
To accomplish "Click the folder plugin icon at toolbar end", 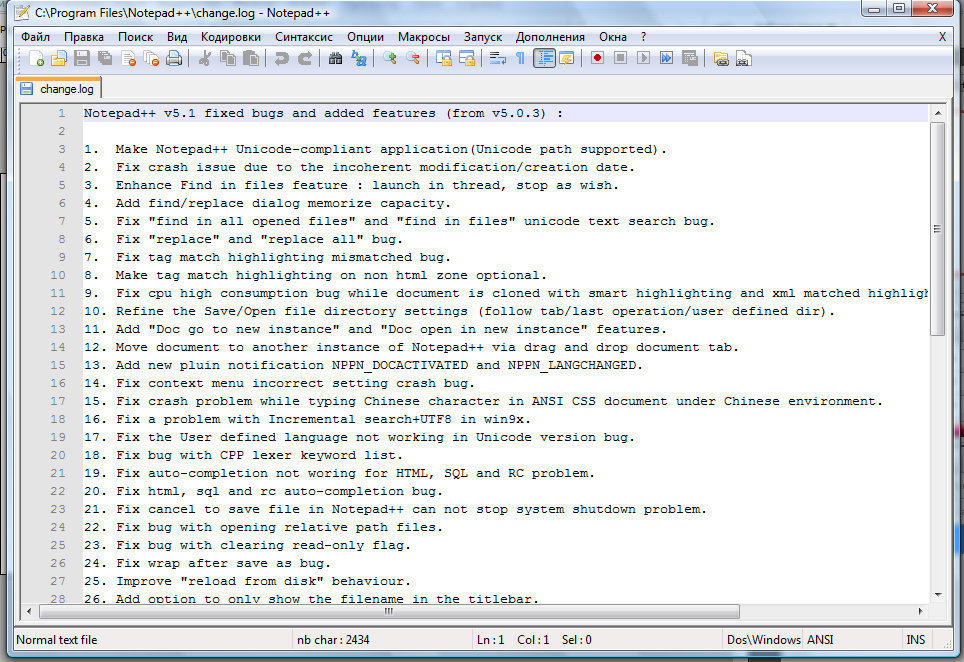I will pyautogui.click(x=721, y=58).
